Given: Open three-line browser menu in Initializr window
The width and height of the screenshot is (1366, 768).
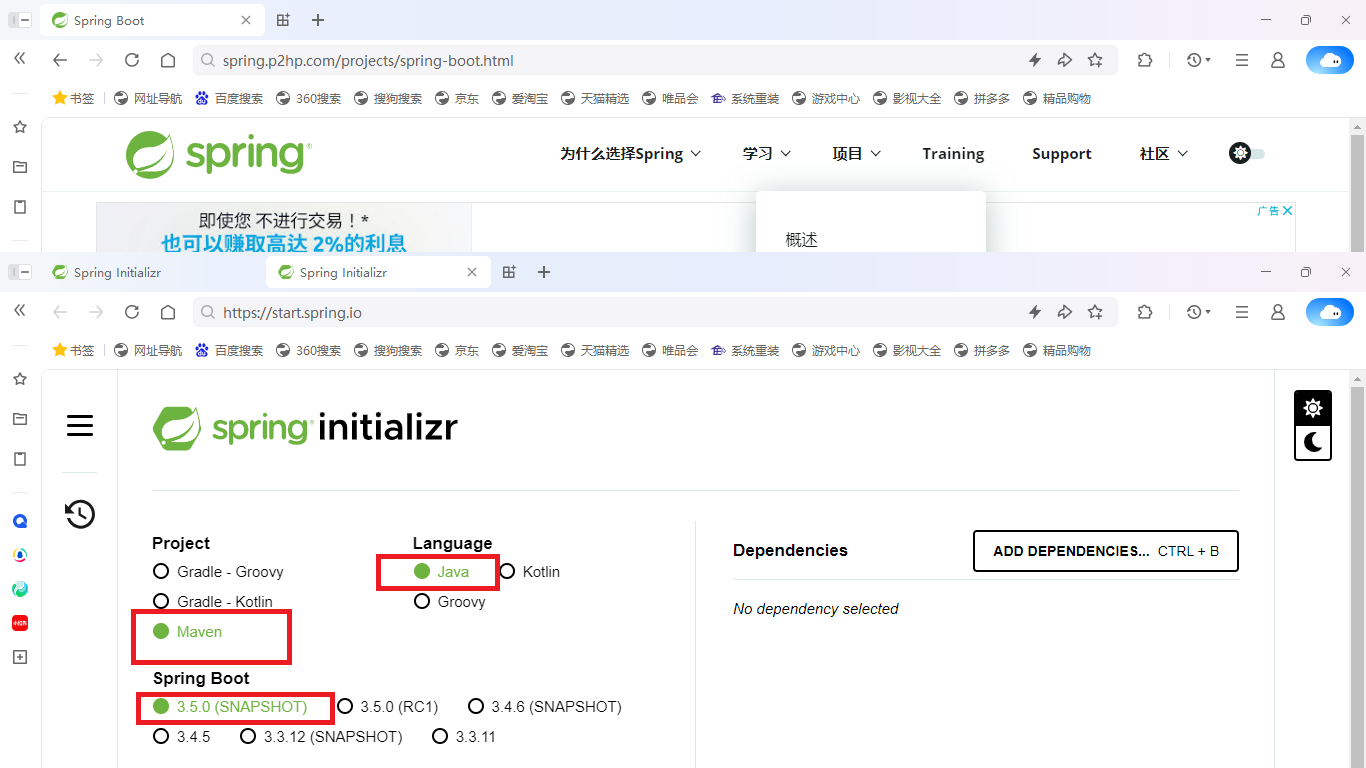Looking at the screenshot, I should tap(1242, 312).
